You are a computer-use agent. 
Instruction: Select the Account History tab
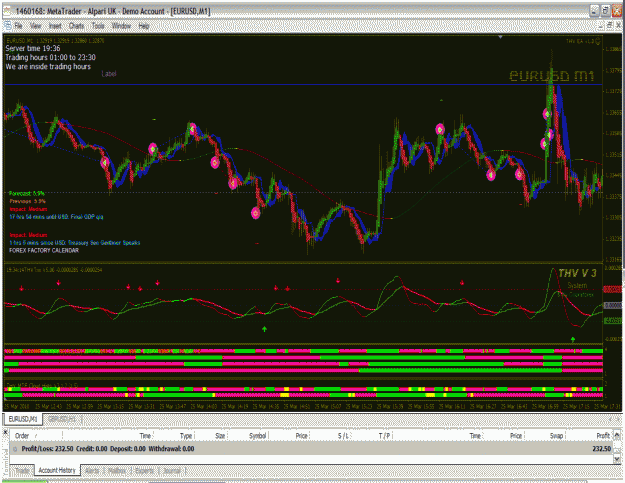[57, 470]
